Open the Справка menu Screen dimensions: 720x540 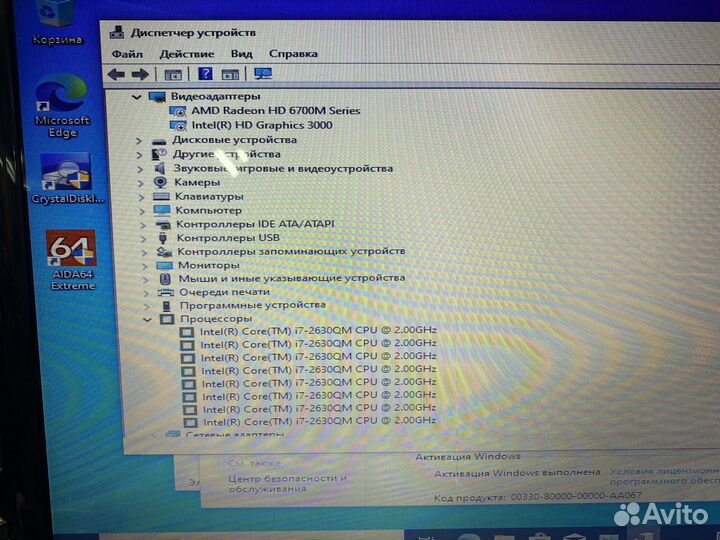click(x=293, y=54)
